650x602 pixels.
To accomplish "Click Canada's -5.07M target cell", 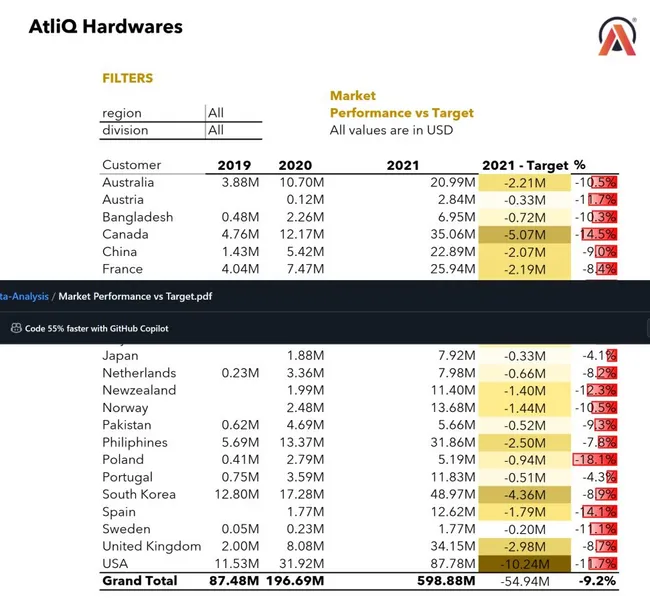I will pyautogui.click(x=525, y=235).
